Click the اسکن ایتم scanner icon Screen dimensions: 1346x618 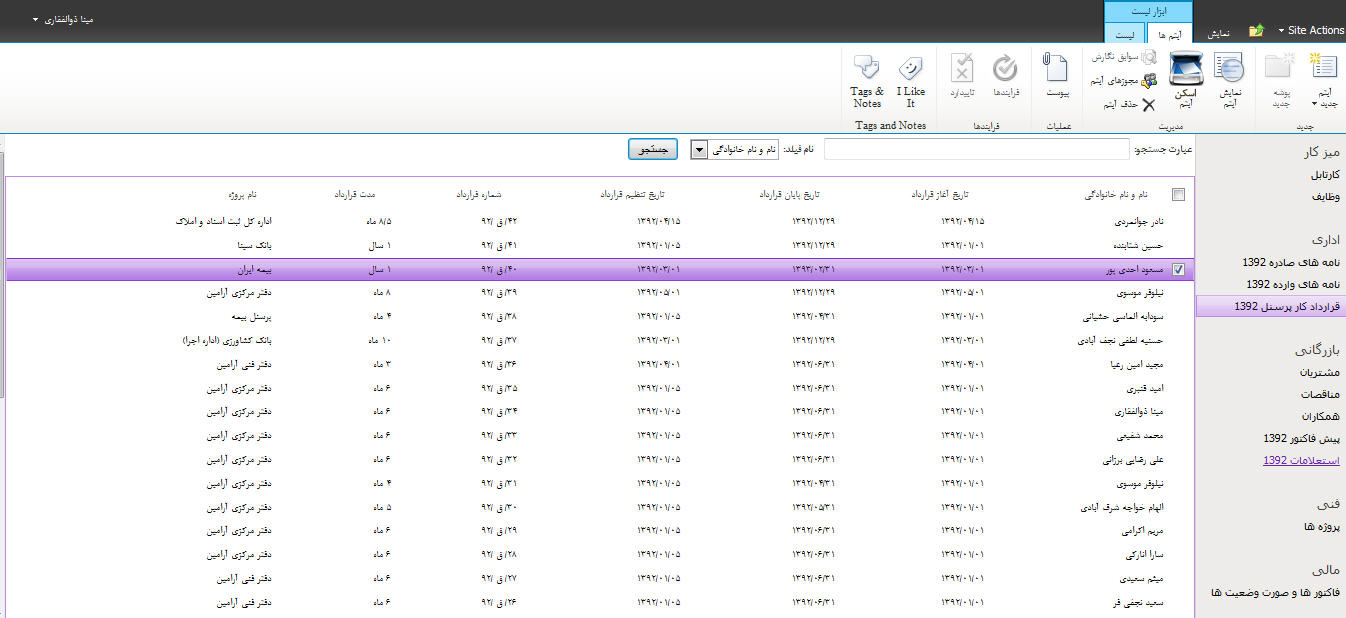(x=1185, y=67)
